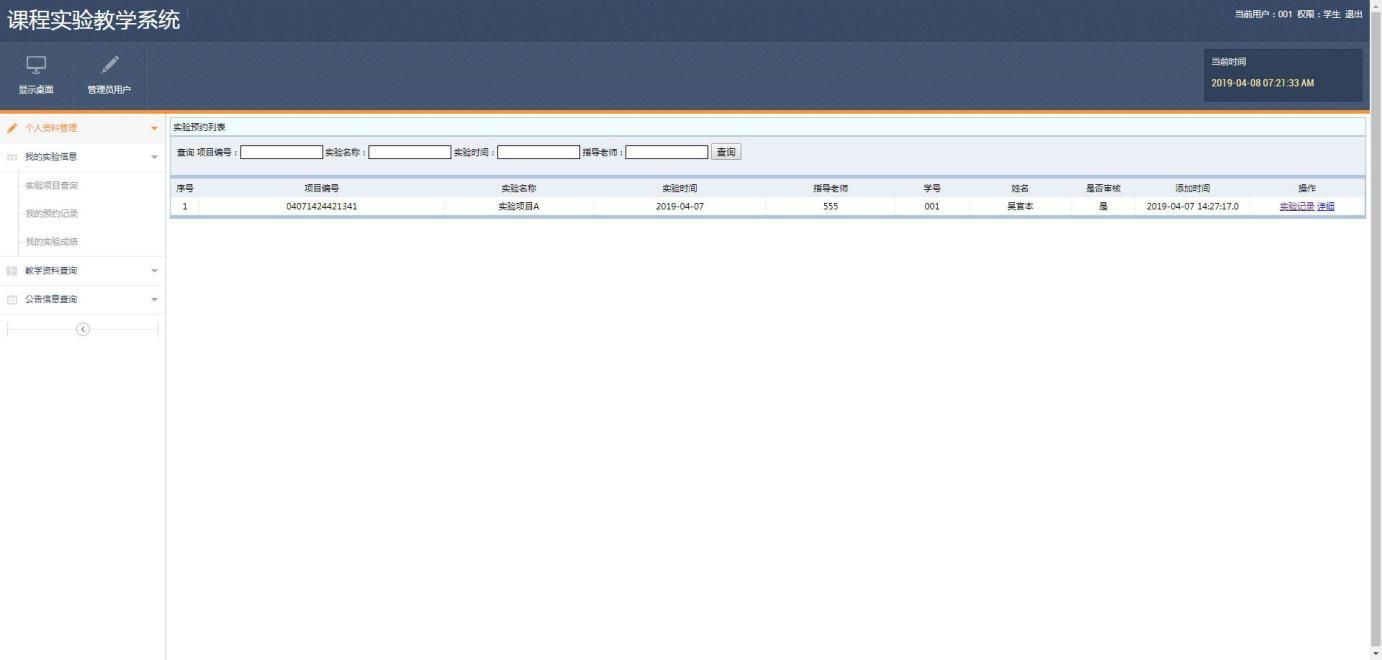Click the 查询 search button
Viewport: 1382px width, 660px height.
pyautogui.click(x=726, y=152)
